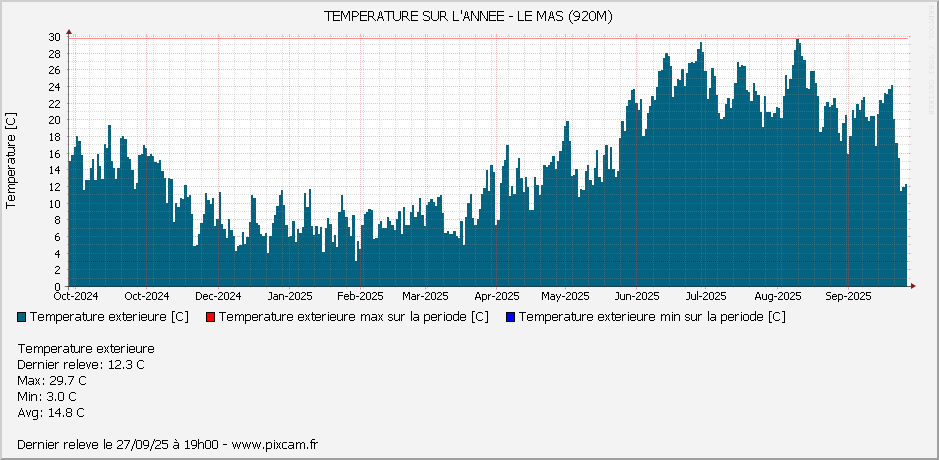This screenshot has width=939, height=460.
Task: Click the teal Temperature exterieure legend swatch
Action: pyautogui.click(x=23, y=317)
